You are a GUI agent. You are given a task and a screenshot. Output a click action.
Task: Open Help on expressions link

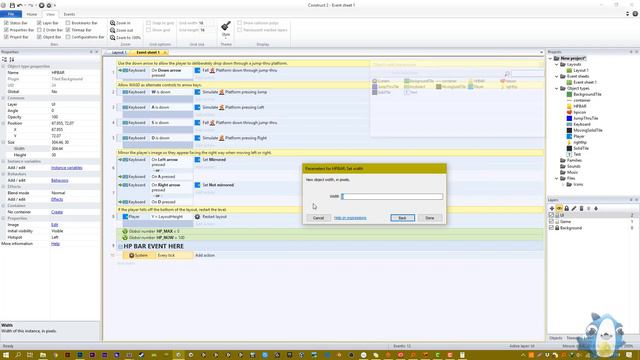(350, 218)
